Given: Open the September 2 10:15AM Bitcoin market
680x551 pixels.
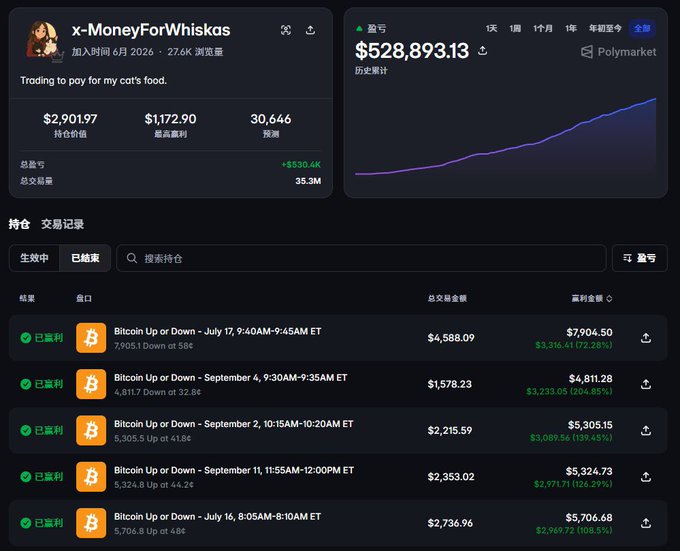Looking at the screenshot, I should tap(234, 424).
